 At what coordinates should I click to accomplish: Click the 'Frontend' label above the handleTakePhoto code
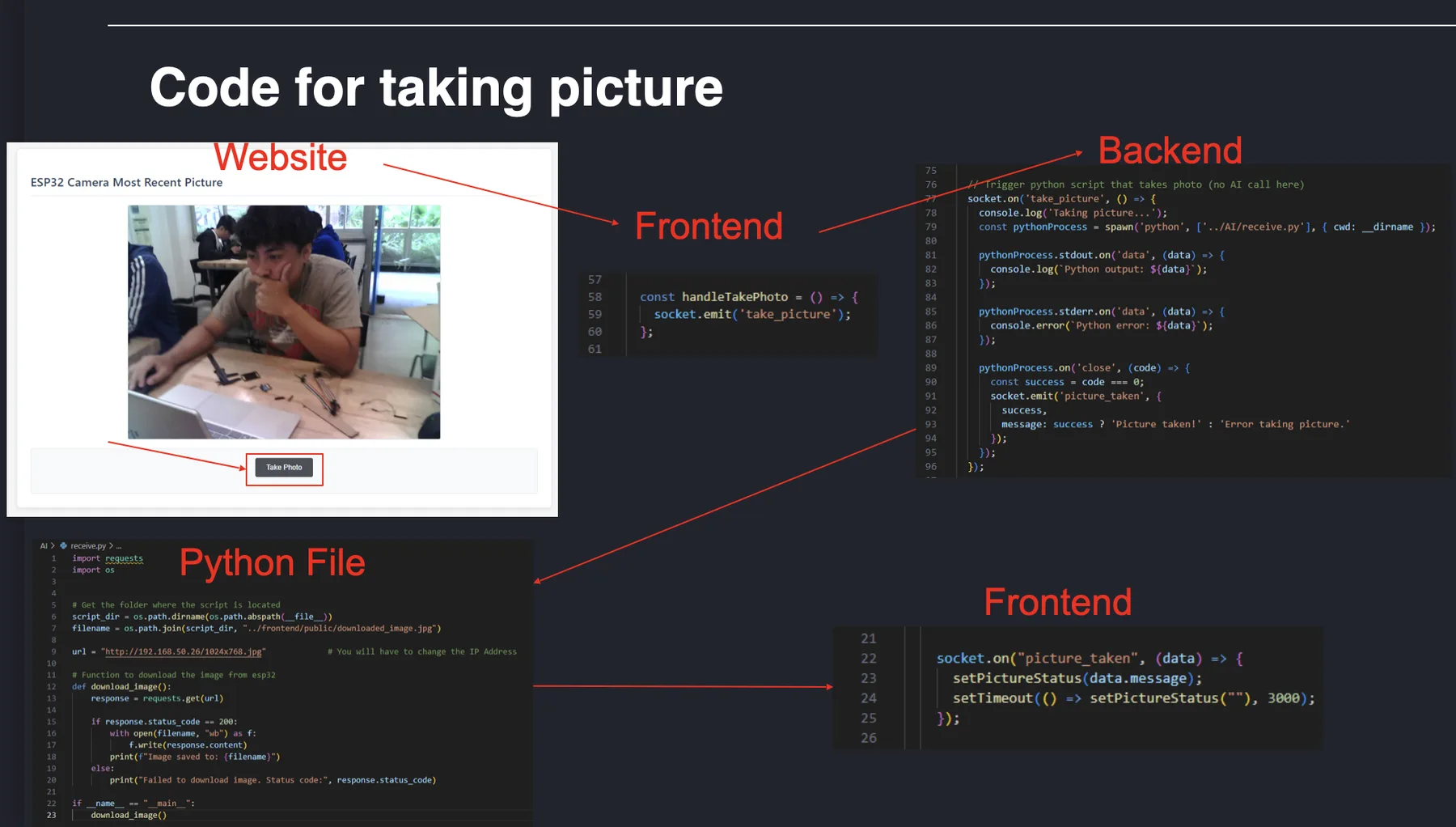[709, 226]
